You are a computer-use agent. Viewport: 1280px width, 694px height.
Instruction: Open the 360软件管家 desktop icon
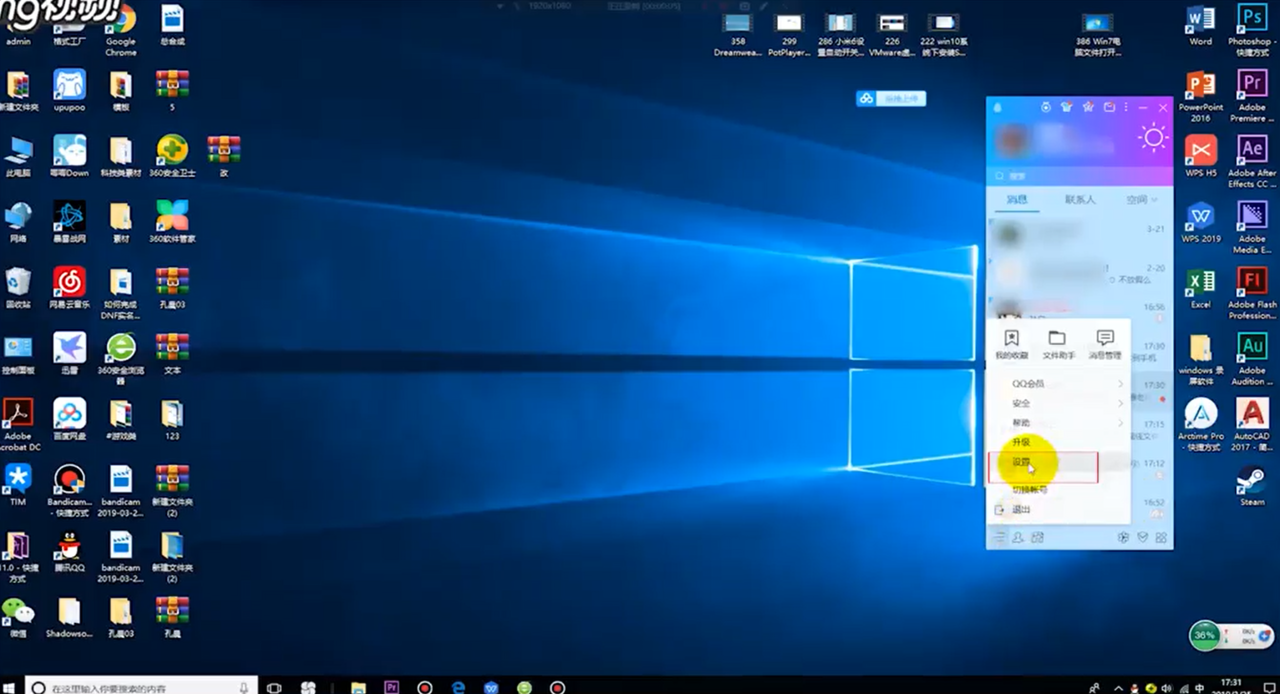click(172, 222)
